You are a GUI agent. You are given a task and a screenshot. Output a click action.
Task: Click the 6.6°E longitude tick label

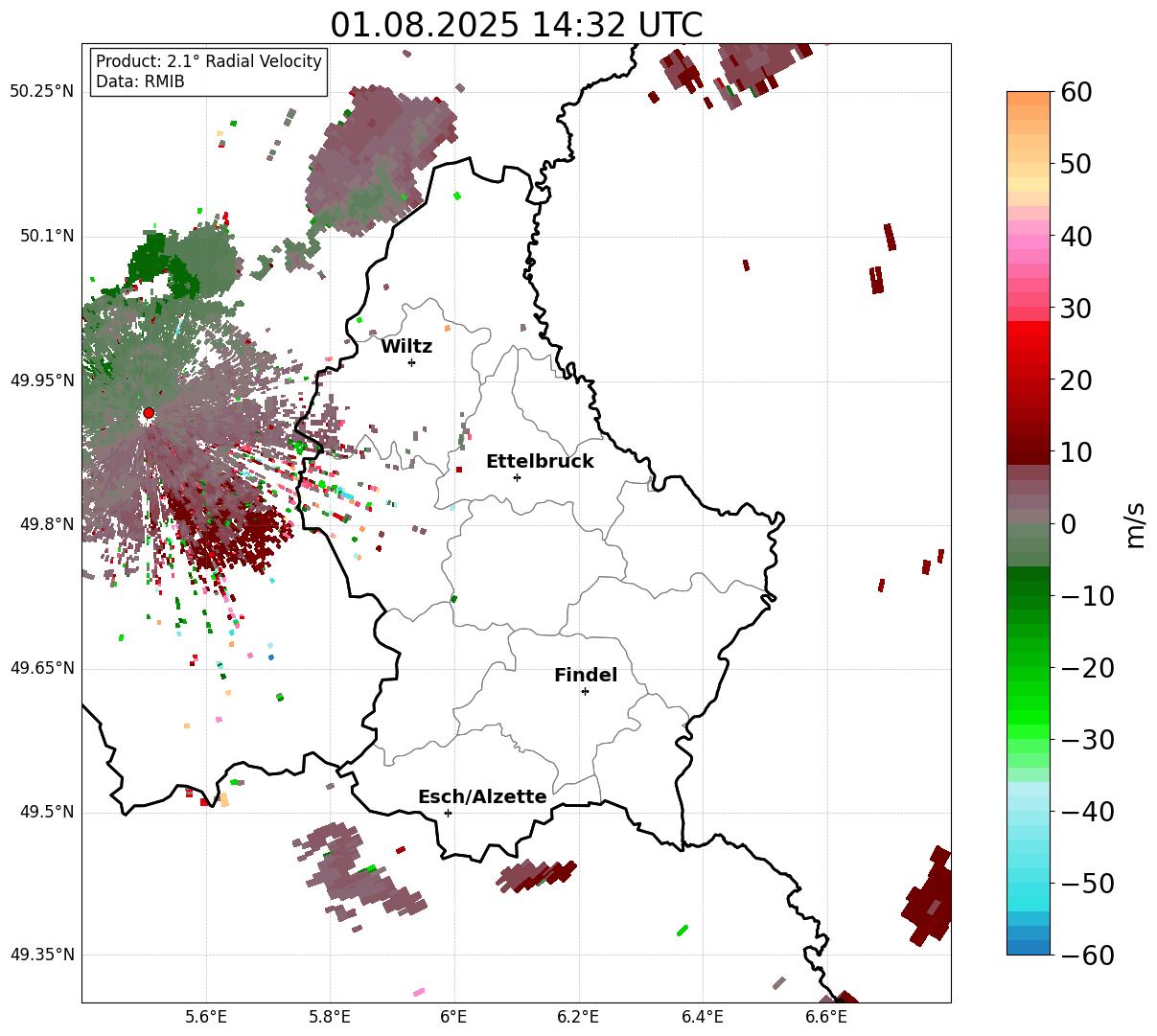coord(826,1018)
